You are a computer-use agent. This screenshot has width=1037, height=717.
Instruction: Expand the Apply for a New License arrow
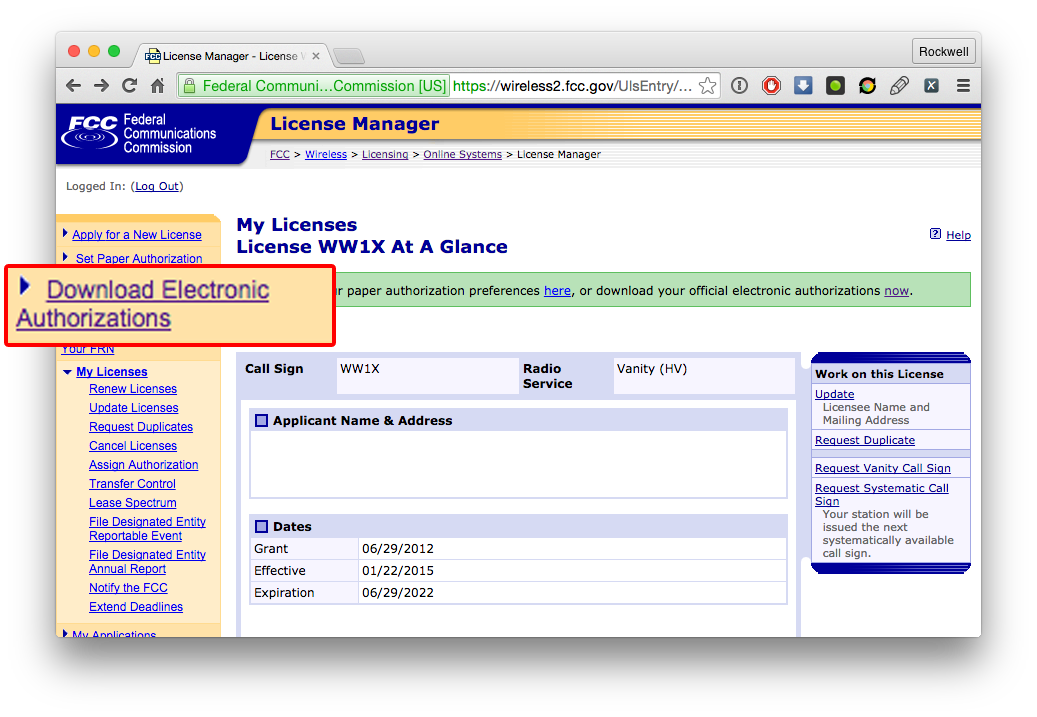coord(65,234)
